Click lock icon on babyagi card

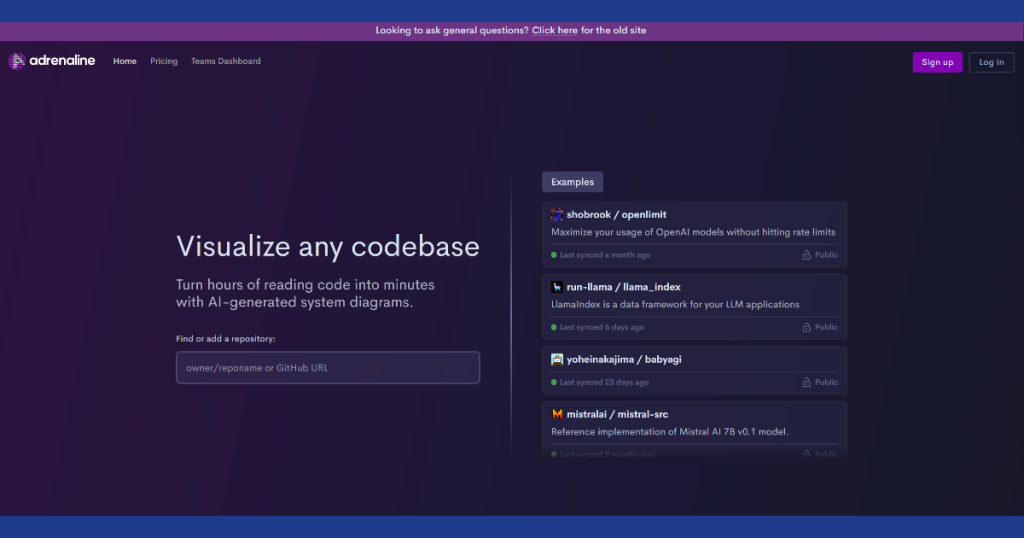pos(807,383)
